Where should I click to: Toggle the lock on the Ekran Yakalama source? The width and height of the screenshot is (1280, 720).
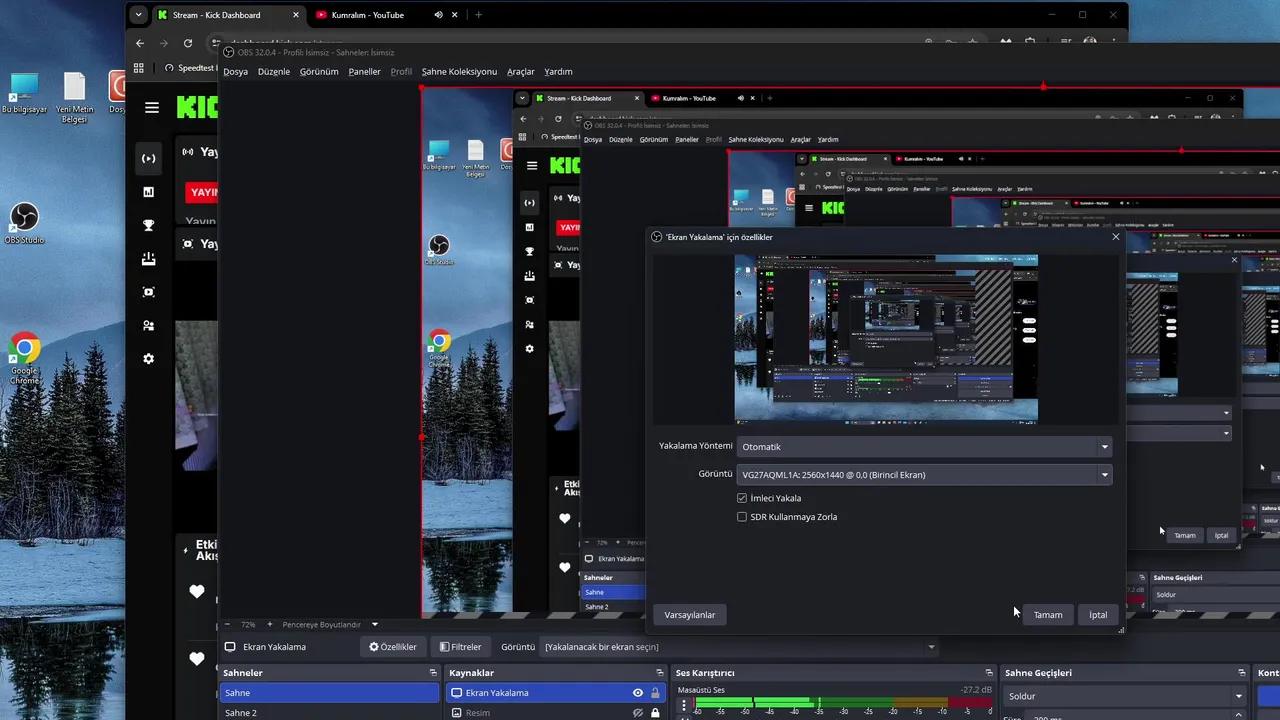click(655, 692)
